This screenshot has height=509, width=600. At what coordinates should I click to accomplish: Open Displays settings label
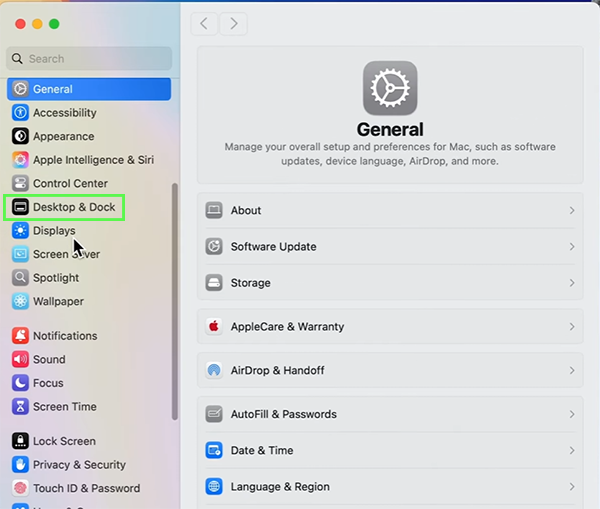pyautogui.click(x=54, y=231)
